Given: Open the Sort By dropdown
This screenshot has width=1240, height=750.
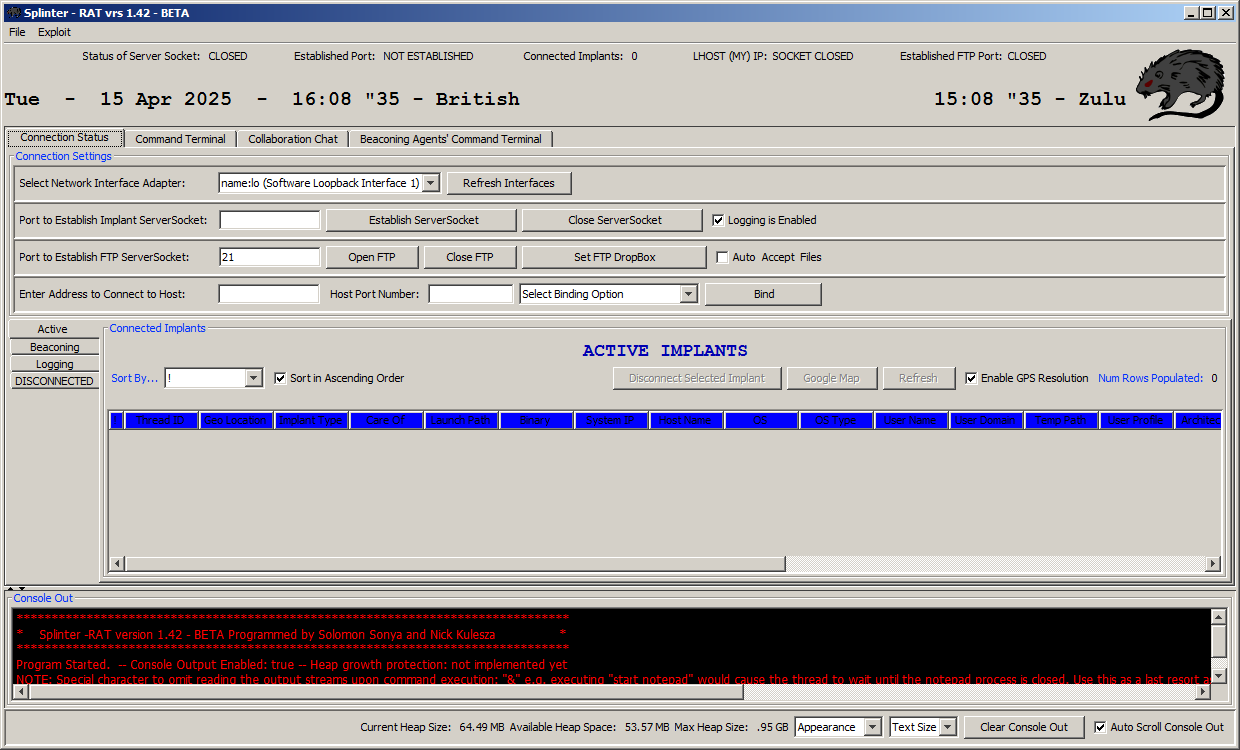Looking at the screenshot, I should [253, 378].
